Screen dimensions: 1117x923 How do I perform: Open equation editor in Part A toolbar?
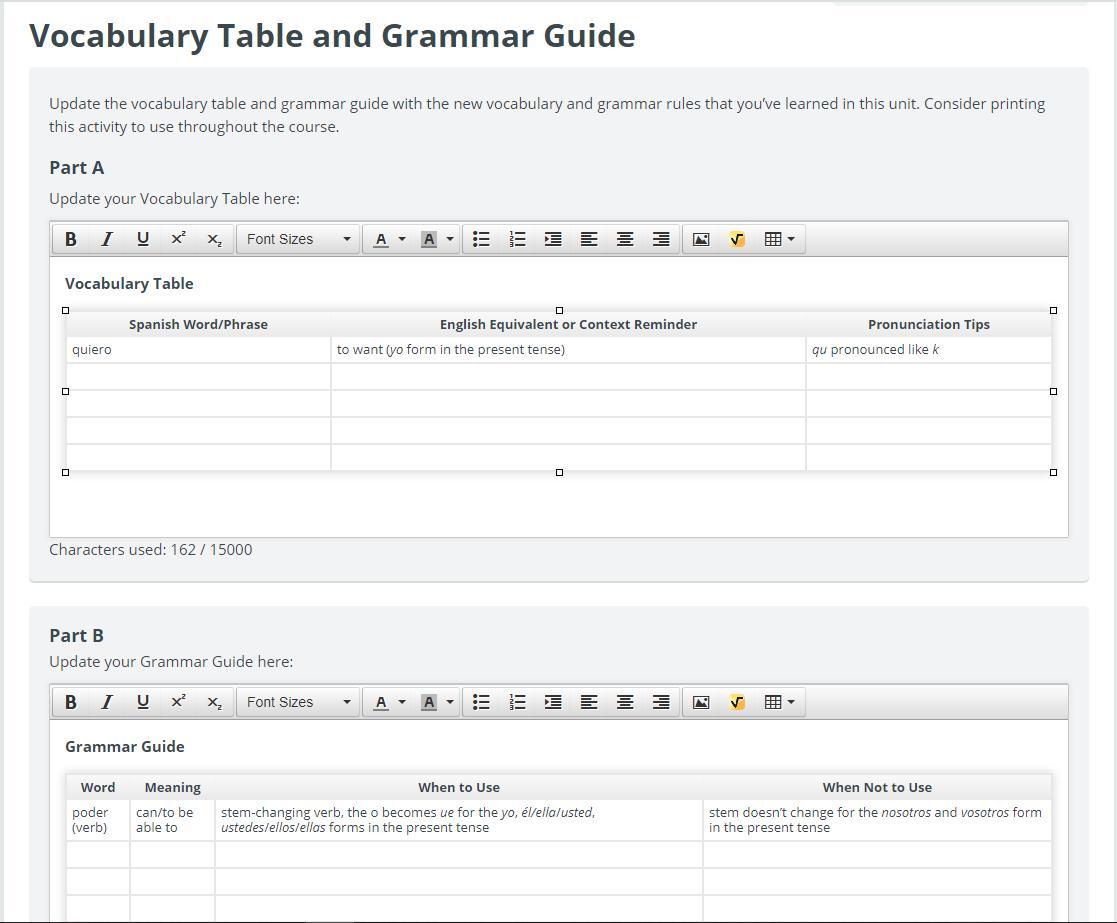737,239
